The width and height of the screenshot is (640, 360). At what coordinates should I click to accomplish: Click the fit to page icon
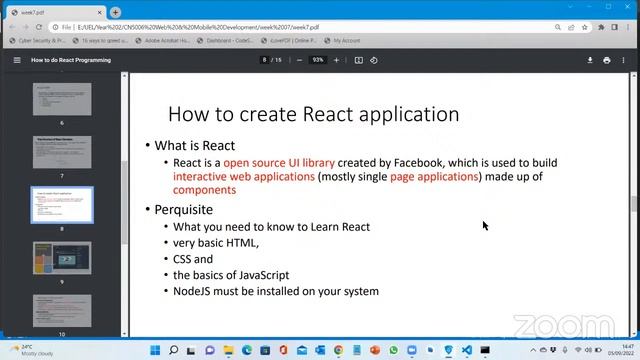[358, 60]
